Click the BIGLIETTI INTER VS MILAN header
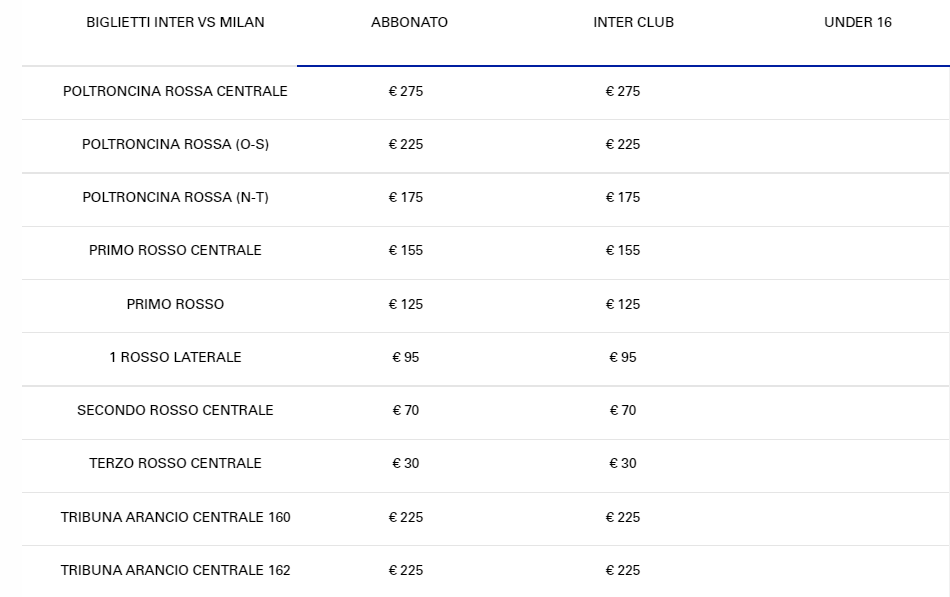The width and height of the screenshot is (950, 597). point(175,22)
